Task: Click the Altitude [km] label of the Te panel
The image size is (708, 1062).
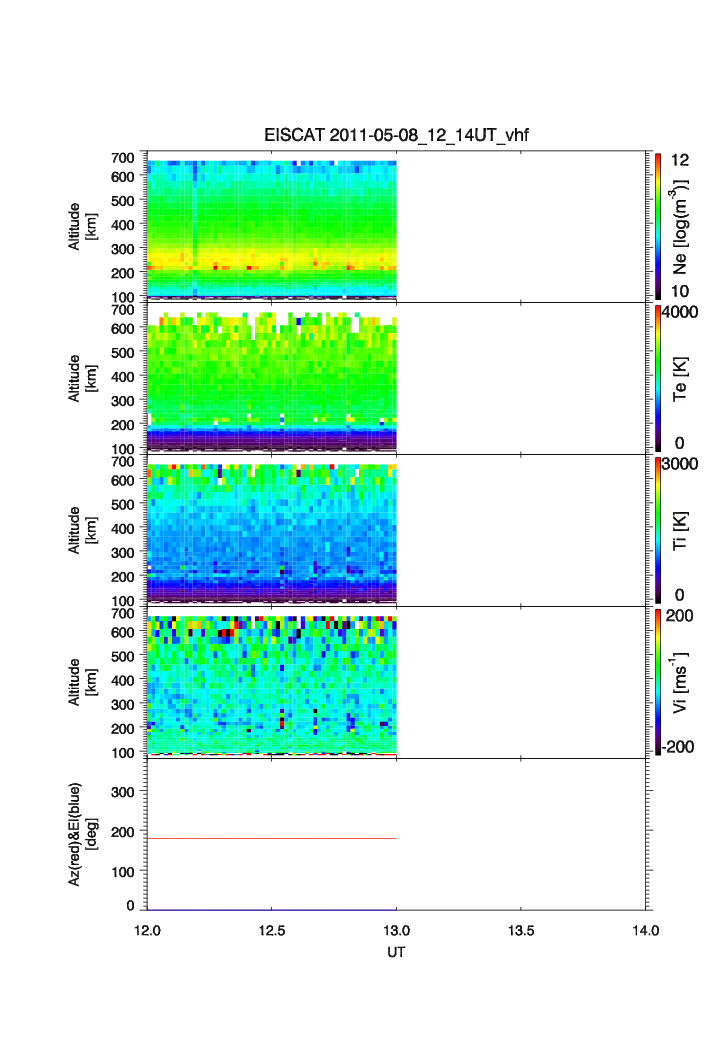Action: (x=82, y=379)
